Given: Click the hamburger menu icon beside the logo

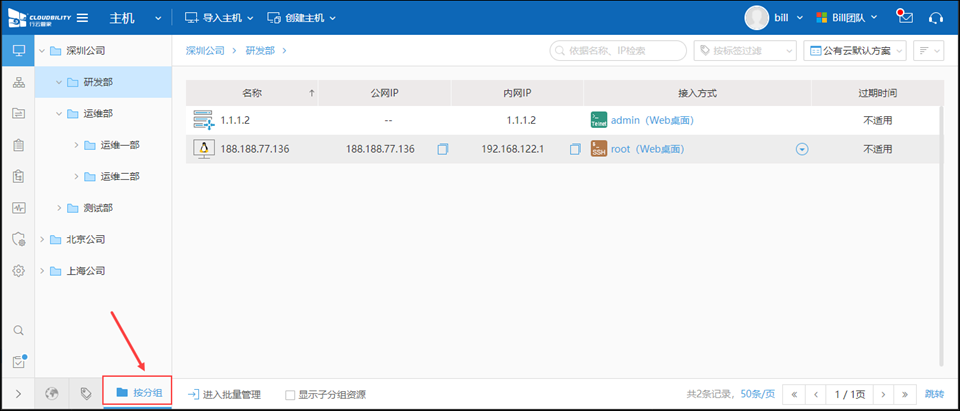Looking at the screenshot, I should 83,18.
